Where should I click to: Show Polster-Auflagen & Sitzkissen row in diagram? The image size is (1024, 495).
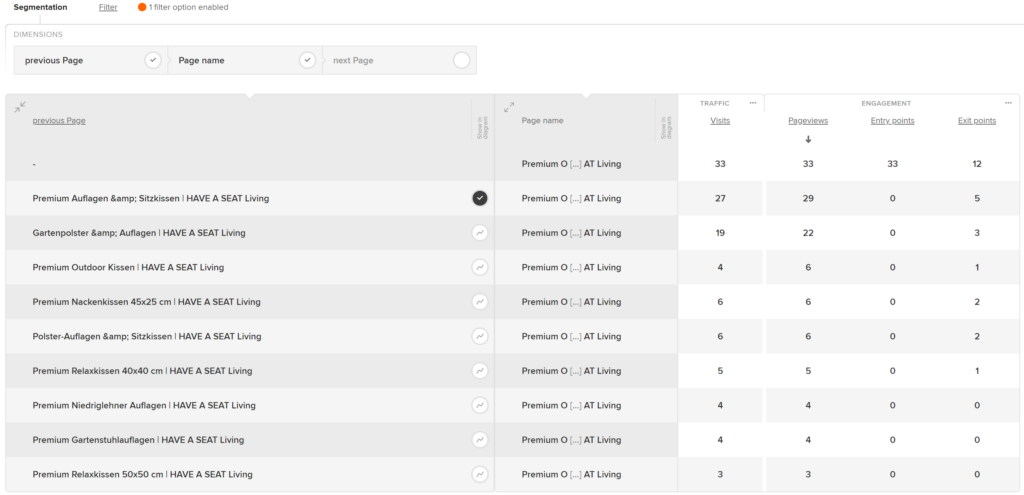click(480, 336)
